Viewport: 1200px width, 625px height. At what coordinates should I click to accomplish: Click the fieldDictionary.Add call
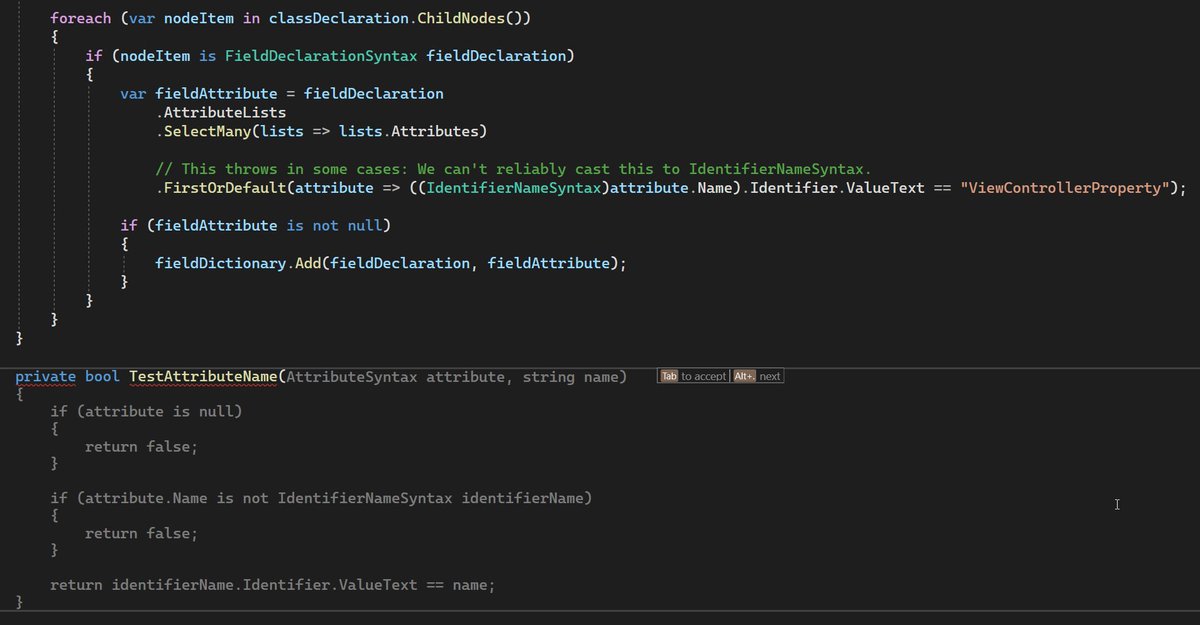click(238, 263)
